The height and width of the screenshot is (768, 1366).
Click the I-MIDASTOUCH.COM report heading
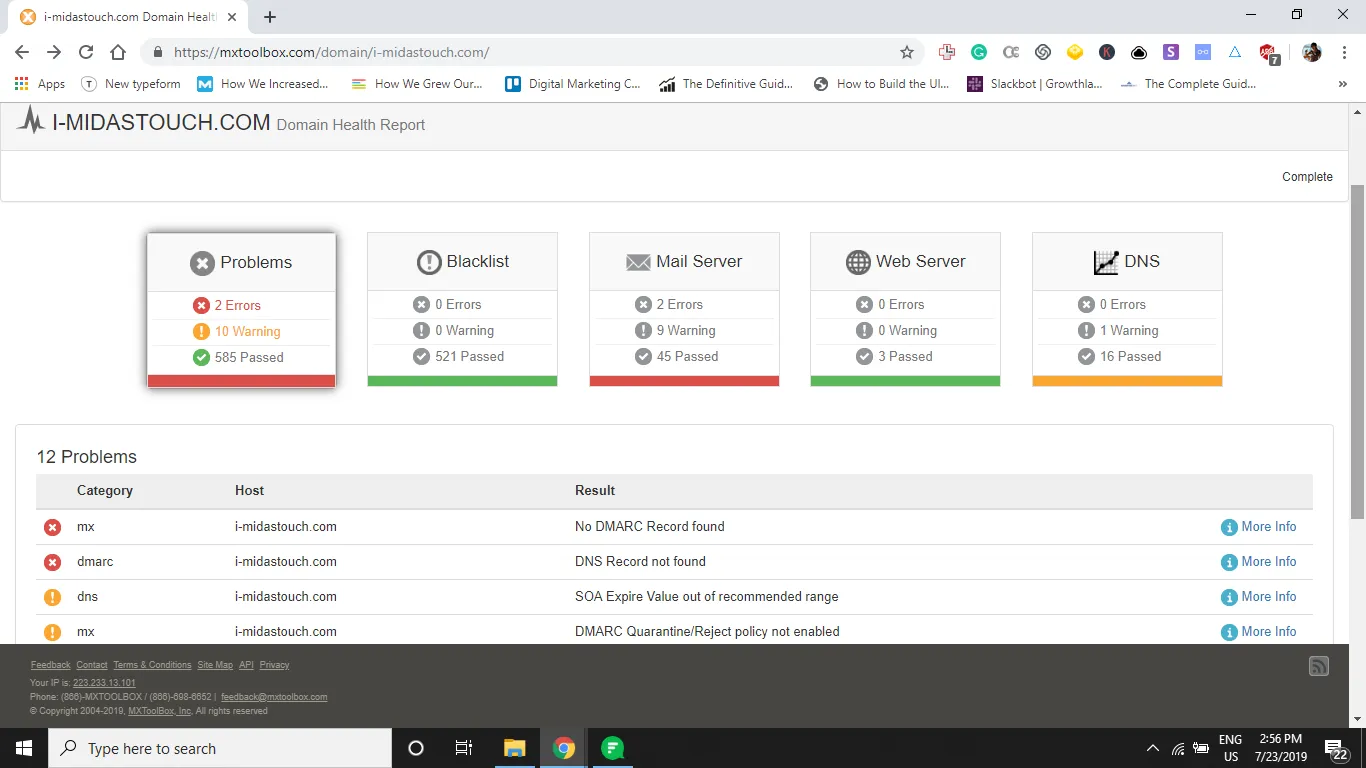coord(161,123)
